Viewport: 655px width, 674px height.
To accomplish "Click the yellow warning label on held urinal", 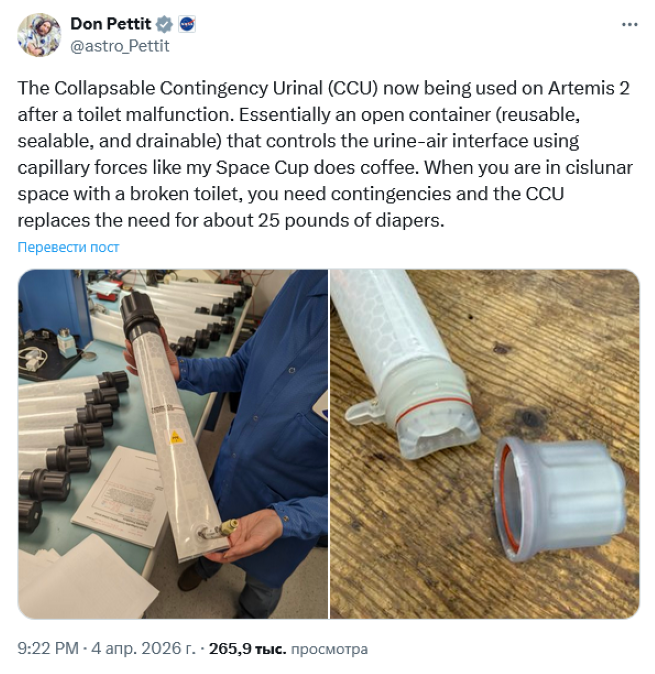I will point(177,438).
